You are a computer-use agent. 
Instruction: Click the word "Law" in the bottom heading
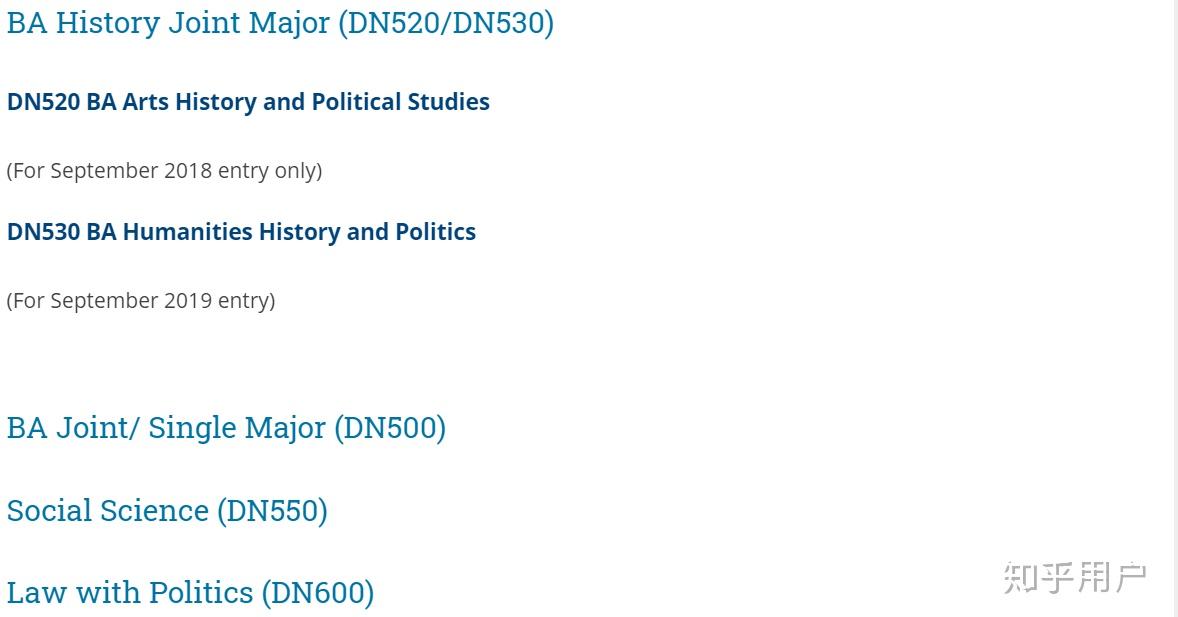[x=36, y=592]
